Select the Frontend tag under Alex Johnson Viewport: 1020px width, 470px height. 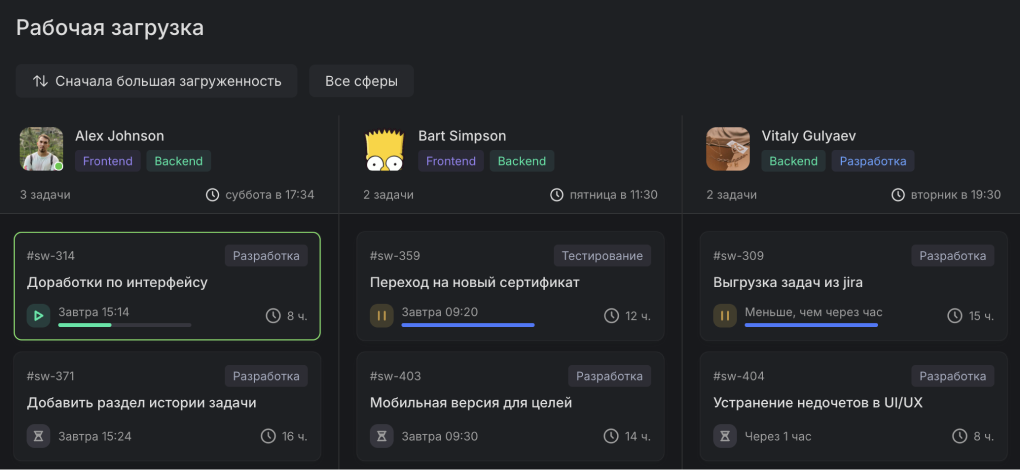[x=108, y=161]
